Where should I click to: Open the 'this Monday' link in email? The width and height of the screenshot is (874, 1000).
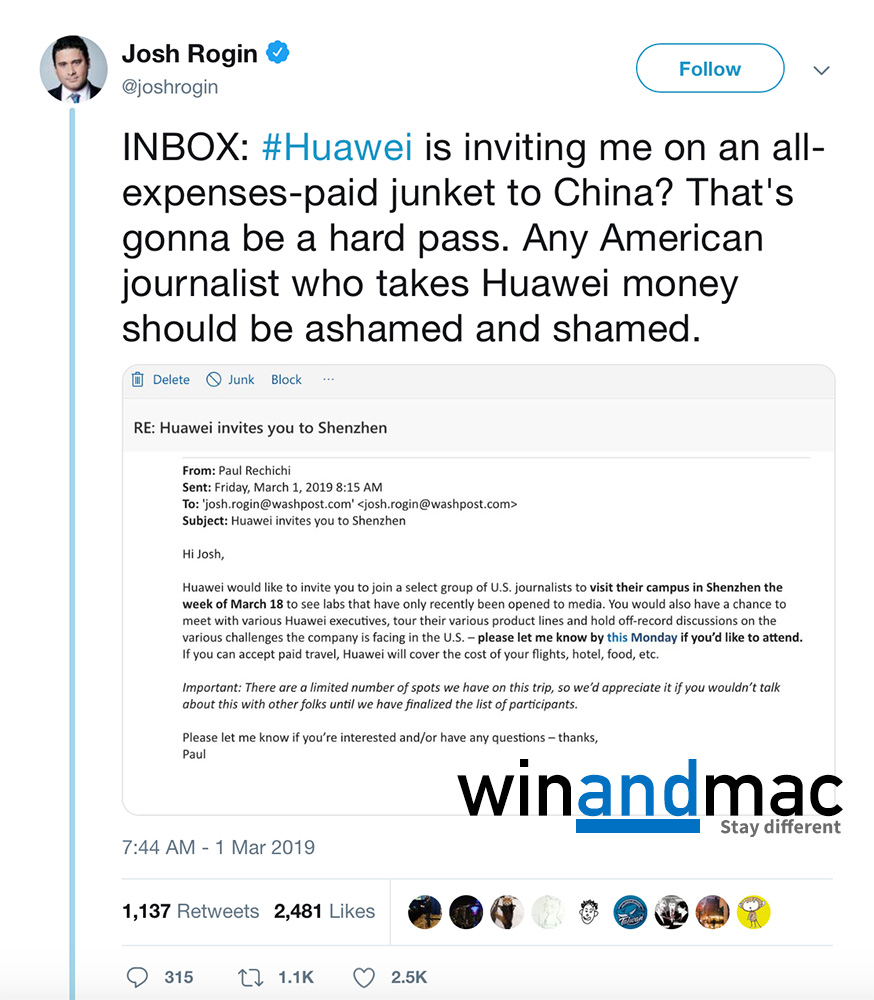tap(642, 637)
